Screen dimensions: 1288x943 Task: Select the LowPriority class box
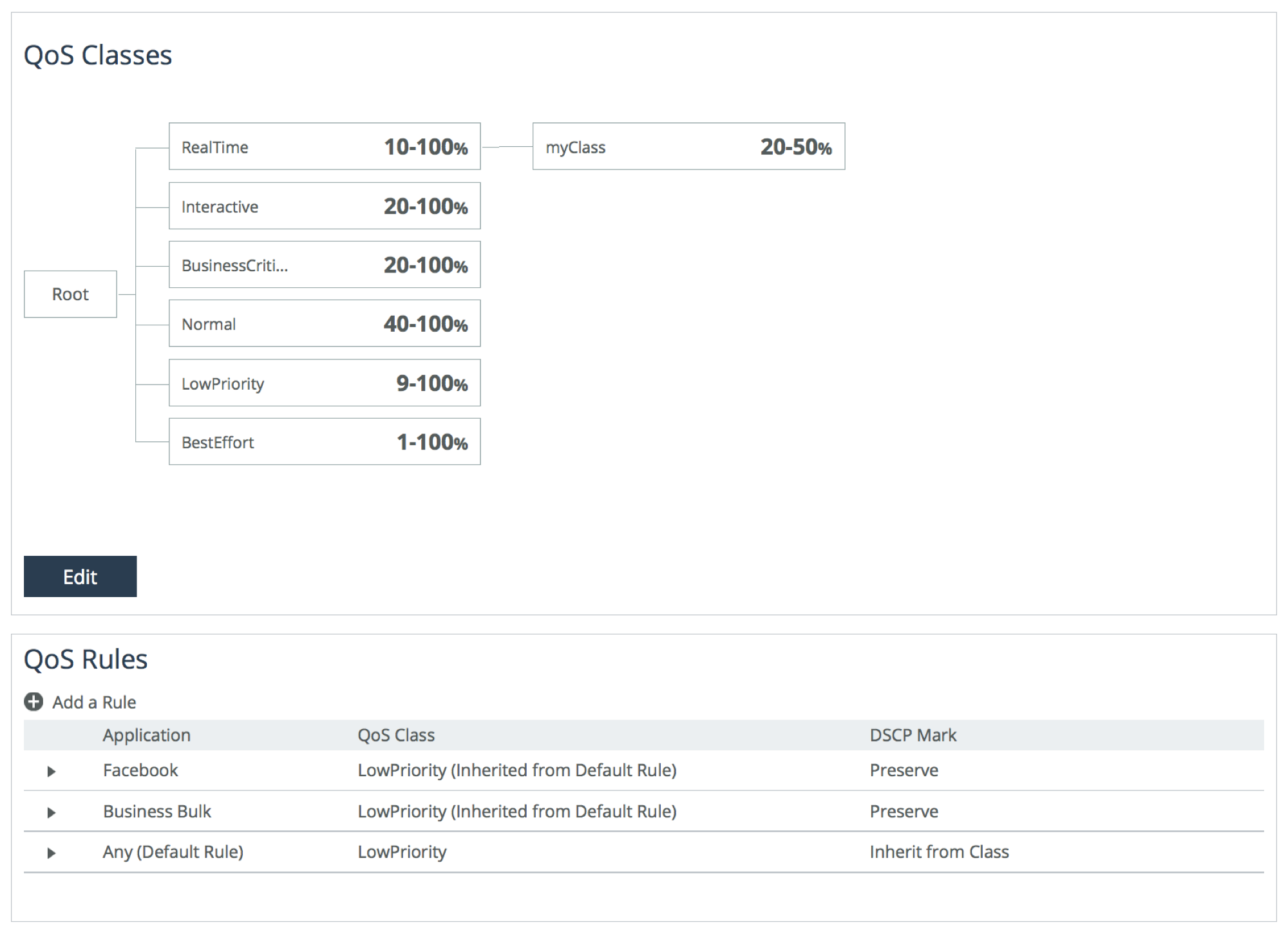(x=325, y=383)
